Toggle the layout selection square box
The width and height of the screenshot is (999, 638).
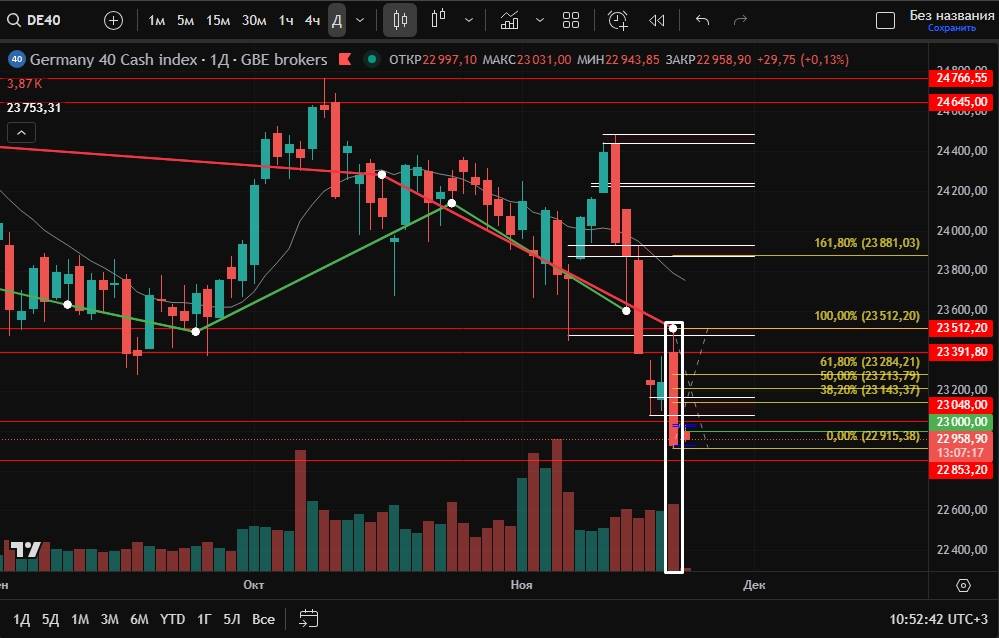(885, 20)
